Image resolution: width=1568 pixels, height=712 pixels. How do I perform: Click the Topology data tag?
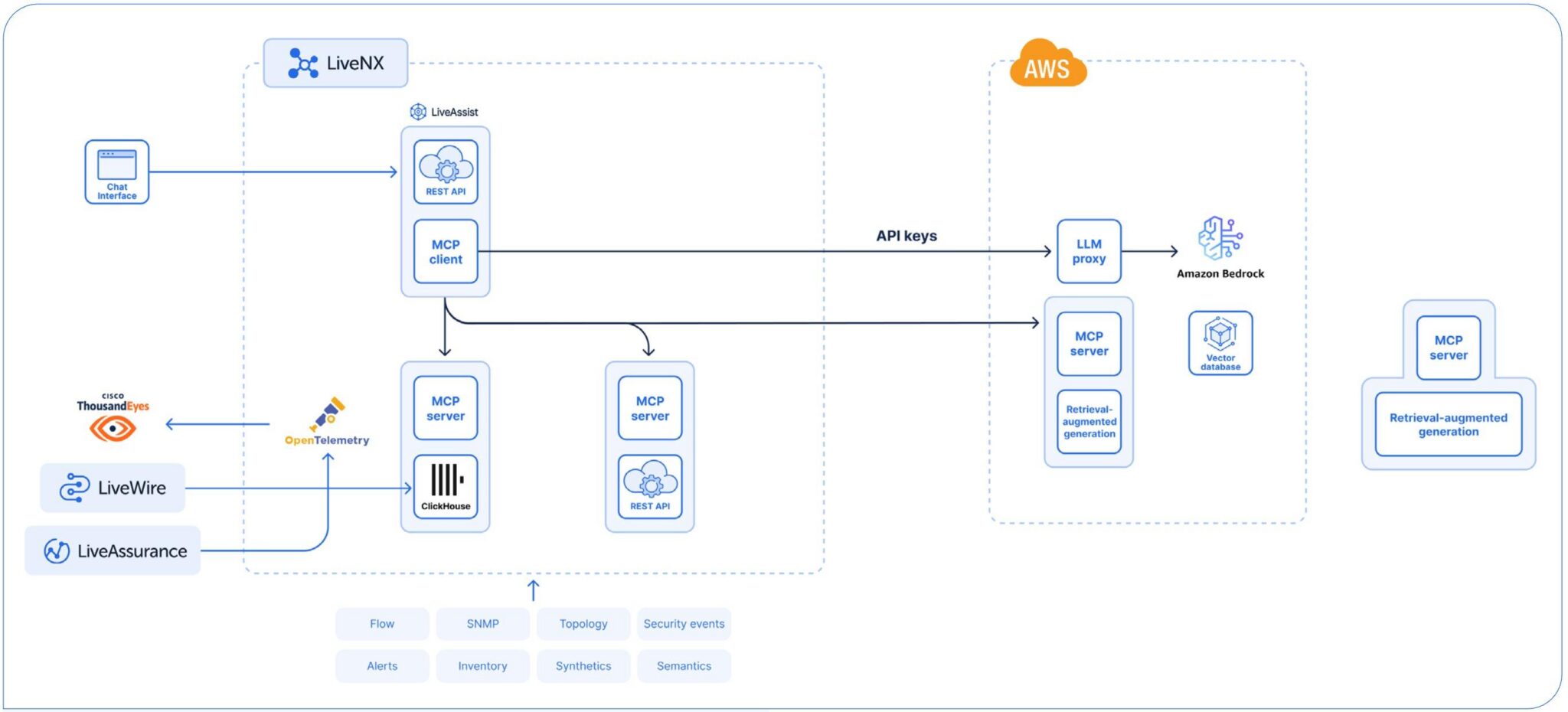point(583,624)
